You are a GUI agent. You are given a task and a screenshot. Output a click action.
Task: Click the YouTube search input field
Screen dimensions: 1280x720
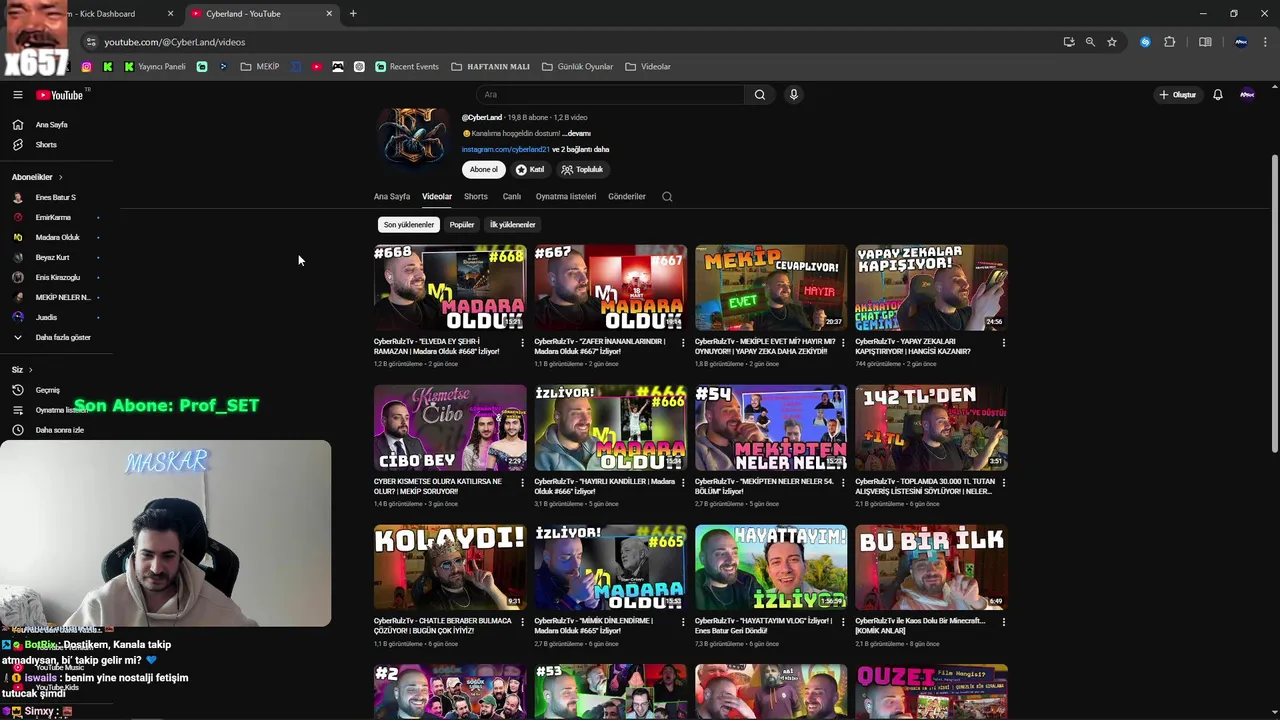click(x=610, y=95)
